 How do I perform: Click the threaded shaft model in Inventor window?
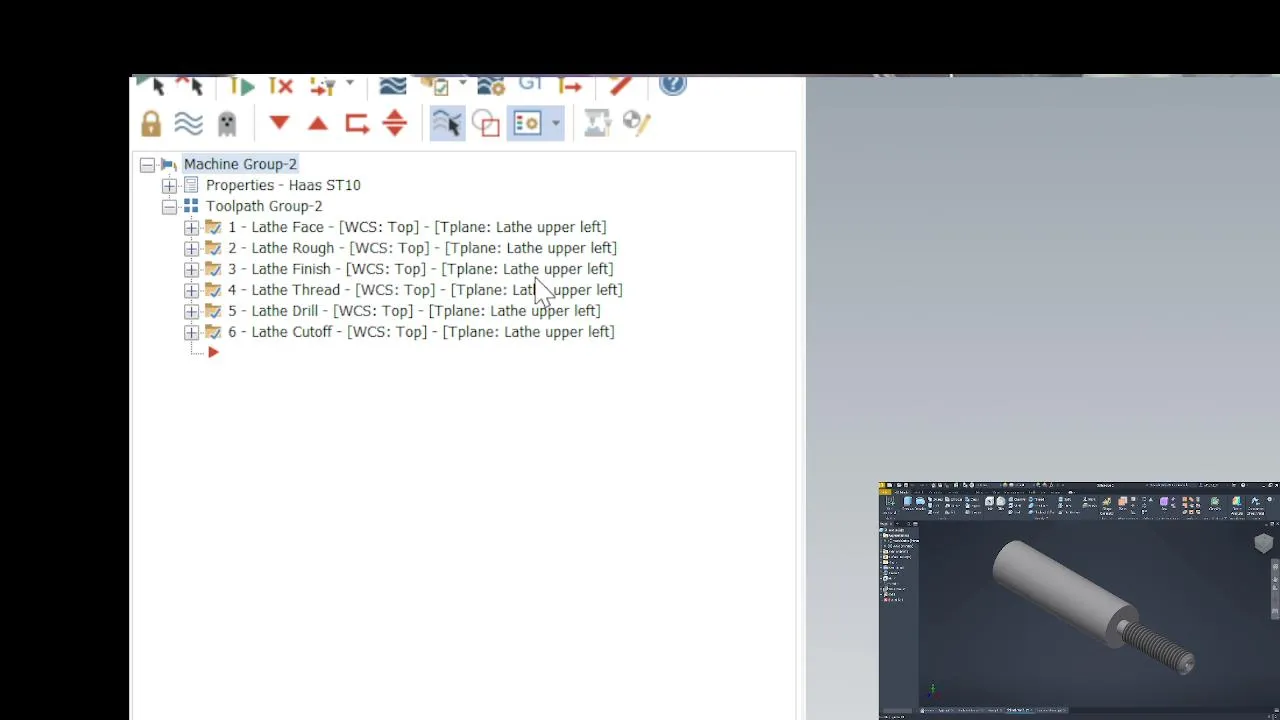[x=1095, y=607]
